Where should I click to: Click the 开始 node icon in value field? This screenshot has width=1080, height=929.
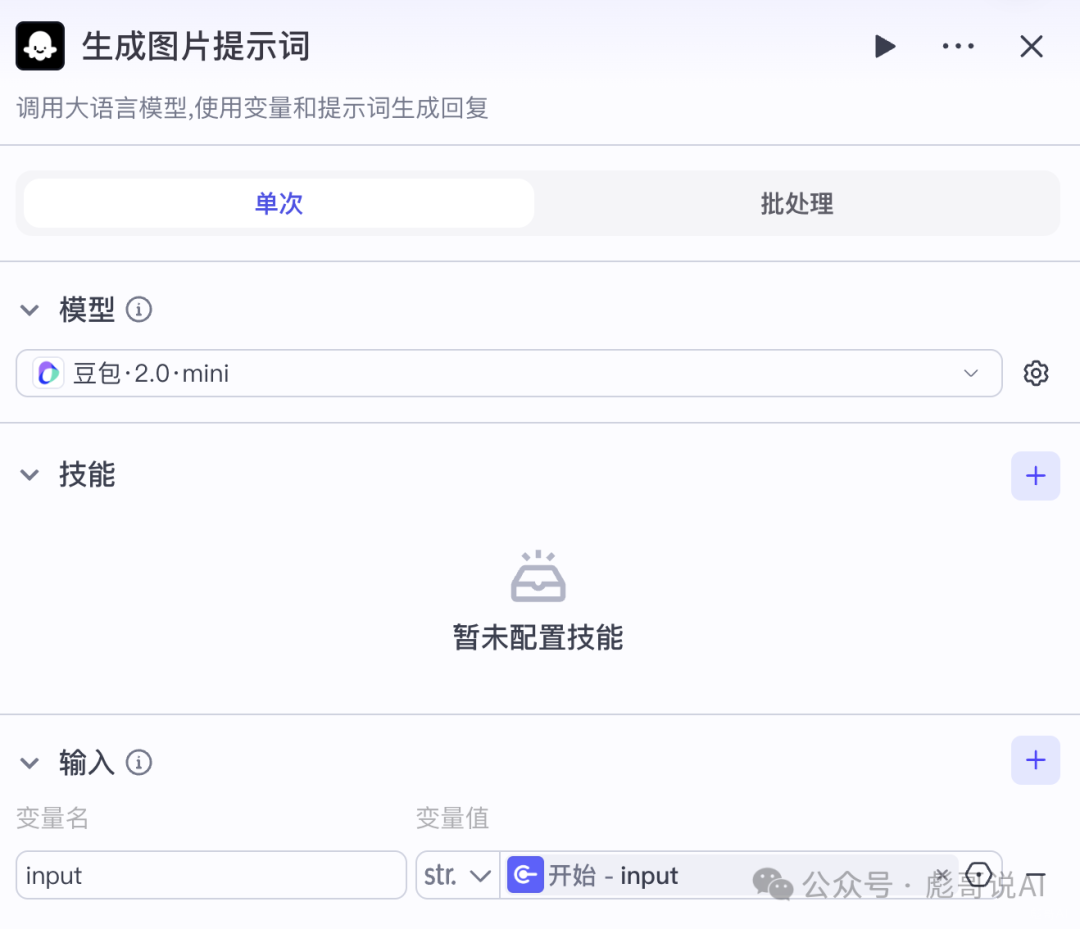[526, 875]
